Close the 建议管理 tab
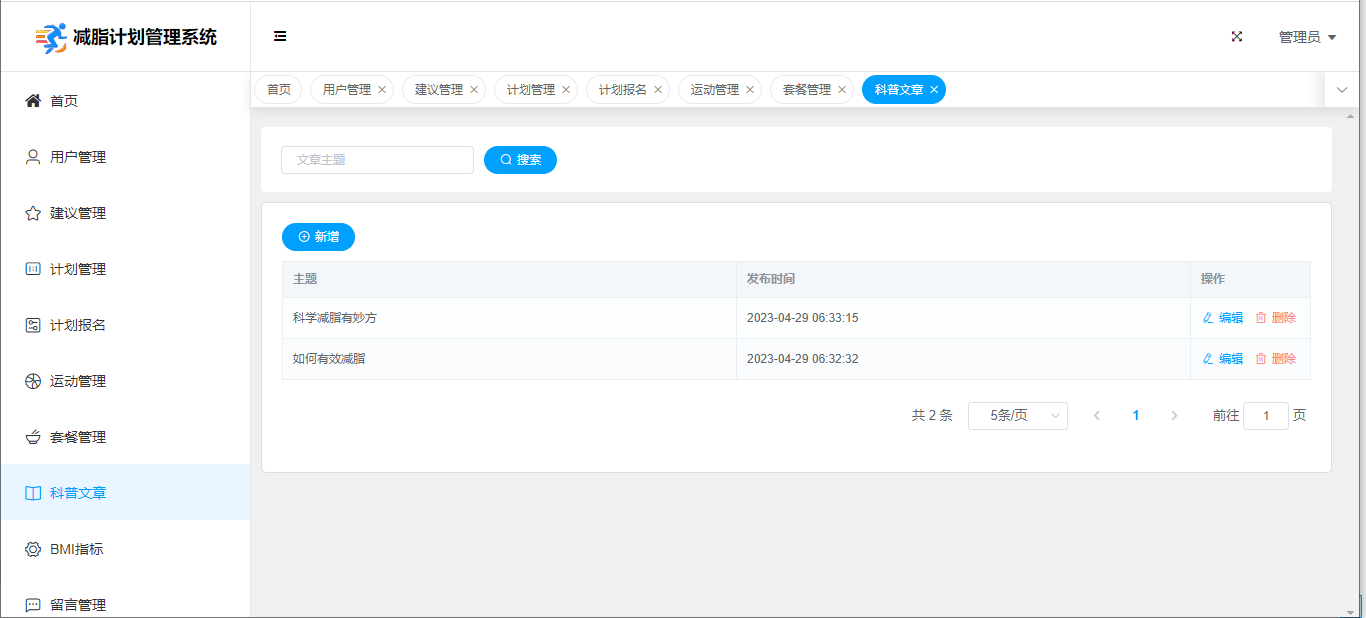 point(474,90)
